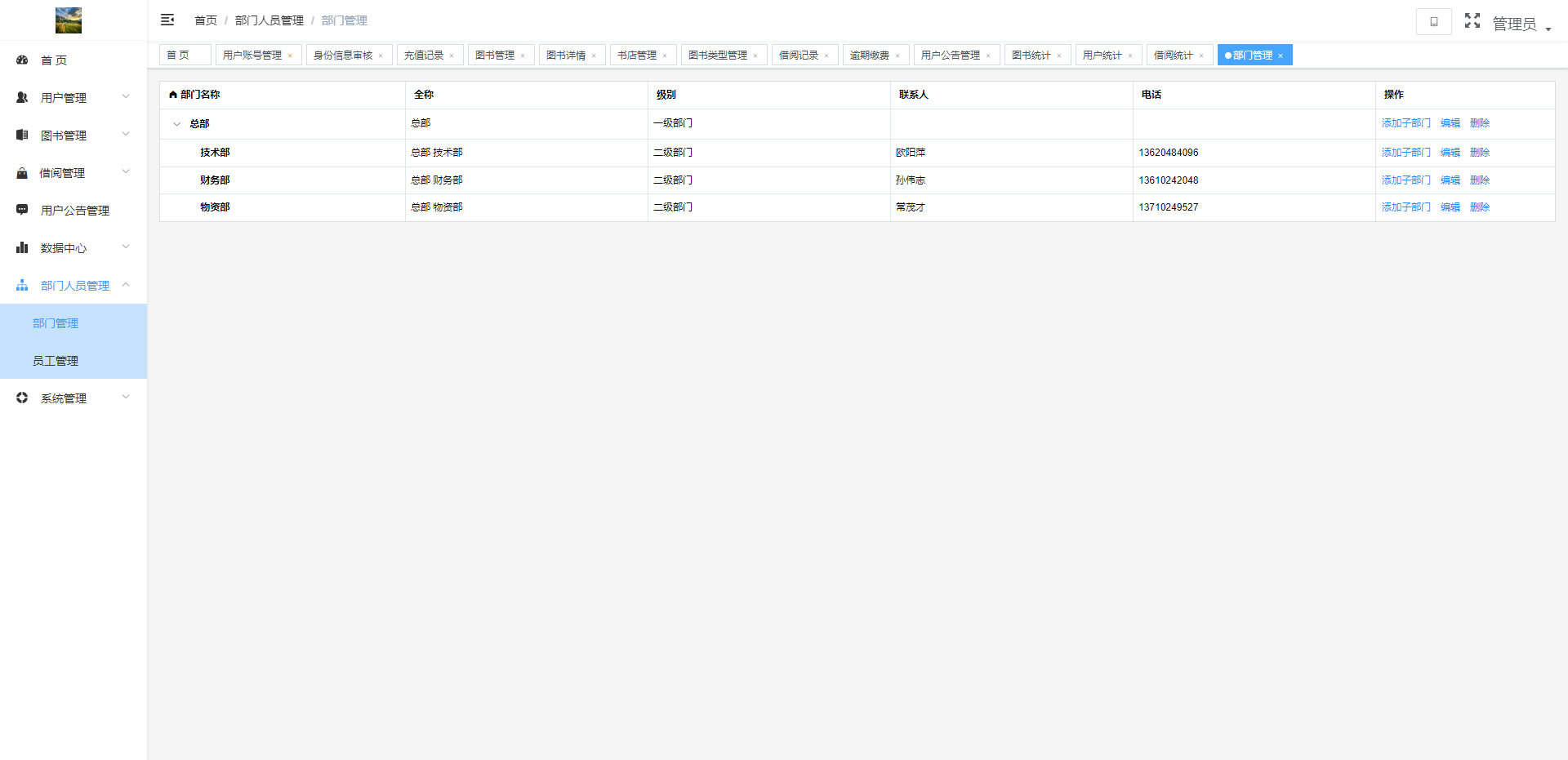Click 编辑 for 财务部 row
1568x760 pixels.
(x=1450, y=180)
